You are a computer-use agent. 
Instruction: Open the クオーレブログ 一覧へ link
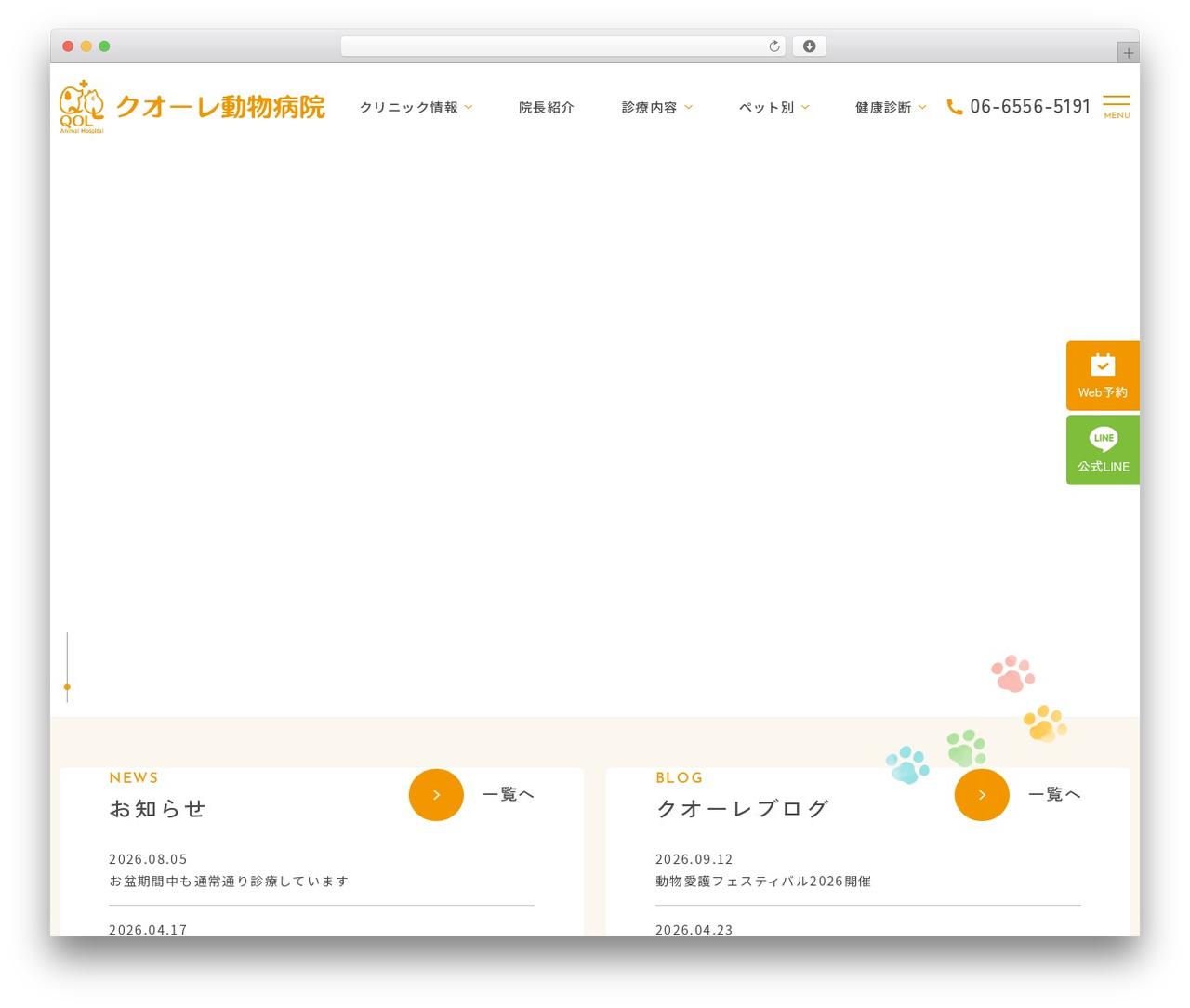coord(1054,795)
